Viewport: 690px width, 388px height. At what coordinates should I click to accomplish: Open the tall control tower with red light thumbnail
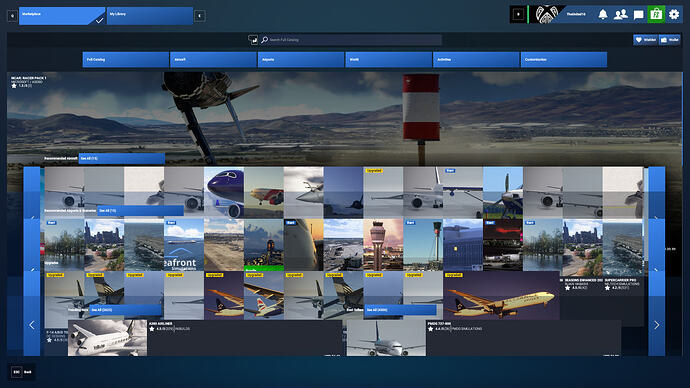(x=423, y=245)
